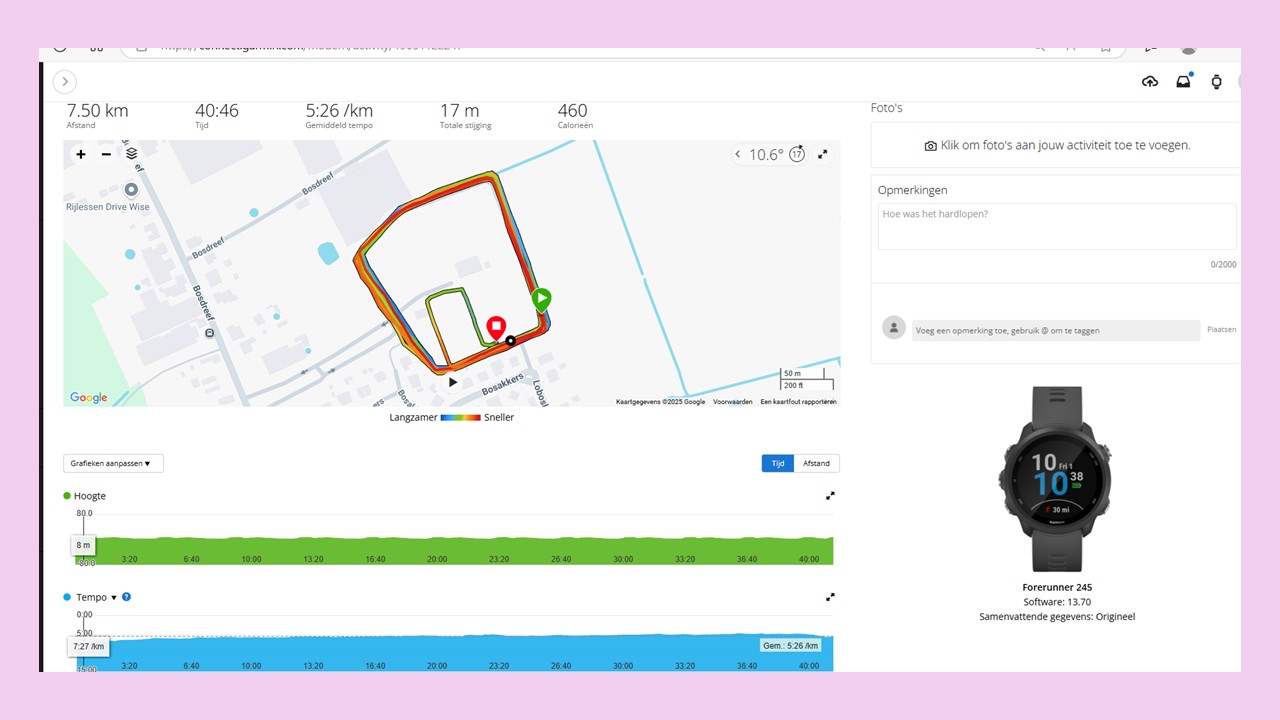Play the route animation on map

453,382
